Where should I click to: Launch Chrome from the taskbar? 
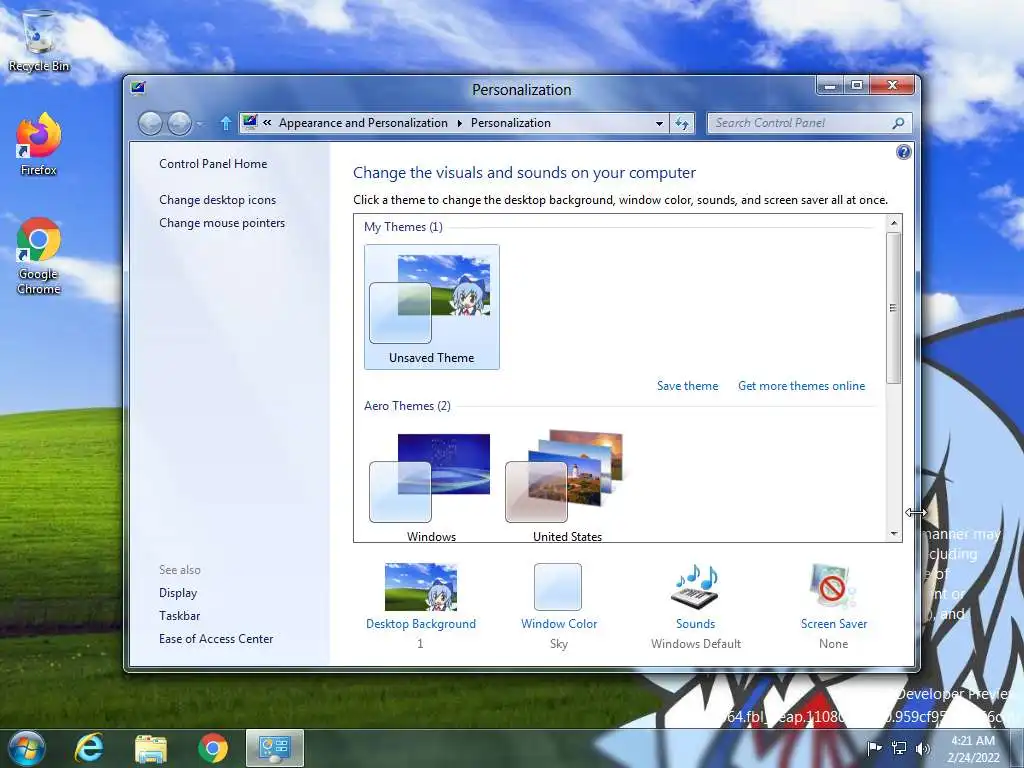pyautogui.click(x=213, y=748)
